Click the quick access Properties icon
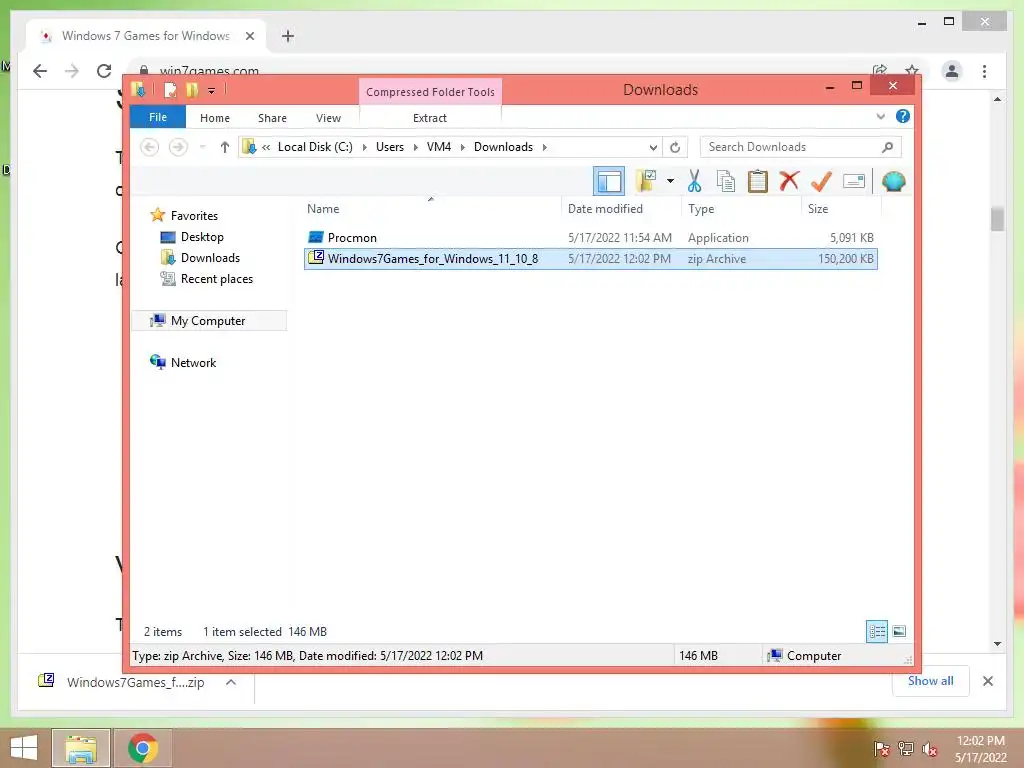Viewport: 1024px width, 768px height. tap(170, 90)
